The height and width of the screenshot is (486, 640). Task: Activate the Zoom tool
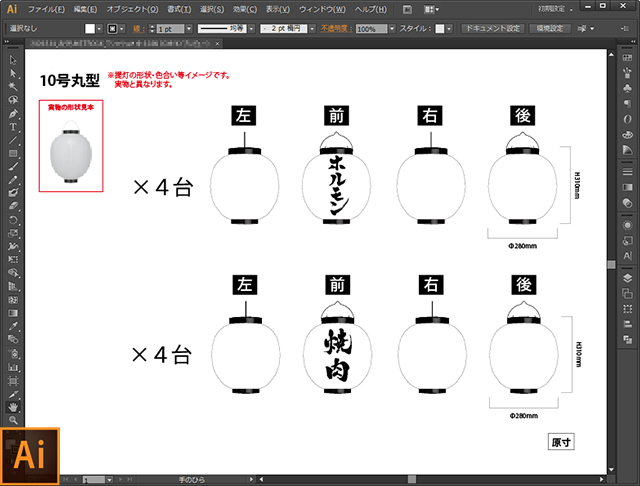[x=13, y=420]
